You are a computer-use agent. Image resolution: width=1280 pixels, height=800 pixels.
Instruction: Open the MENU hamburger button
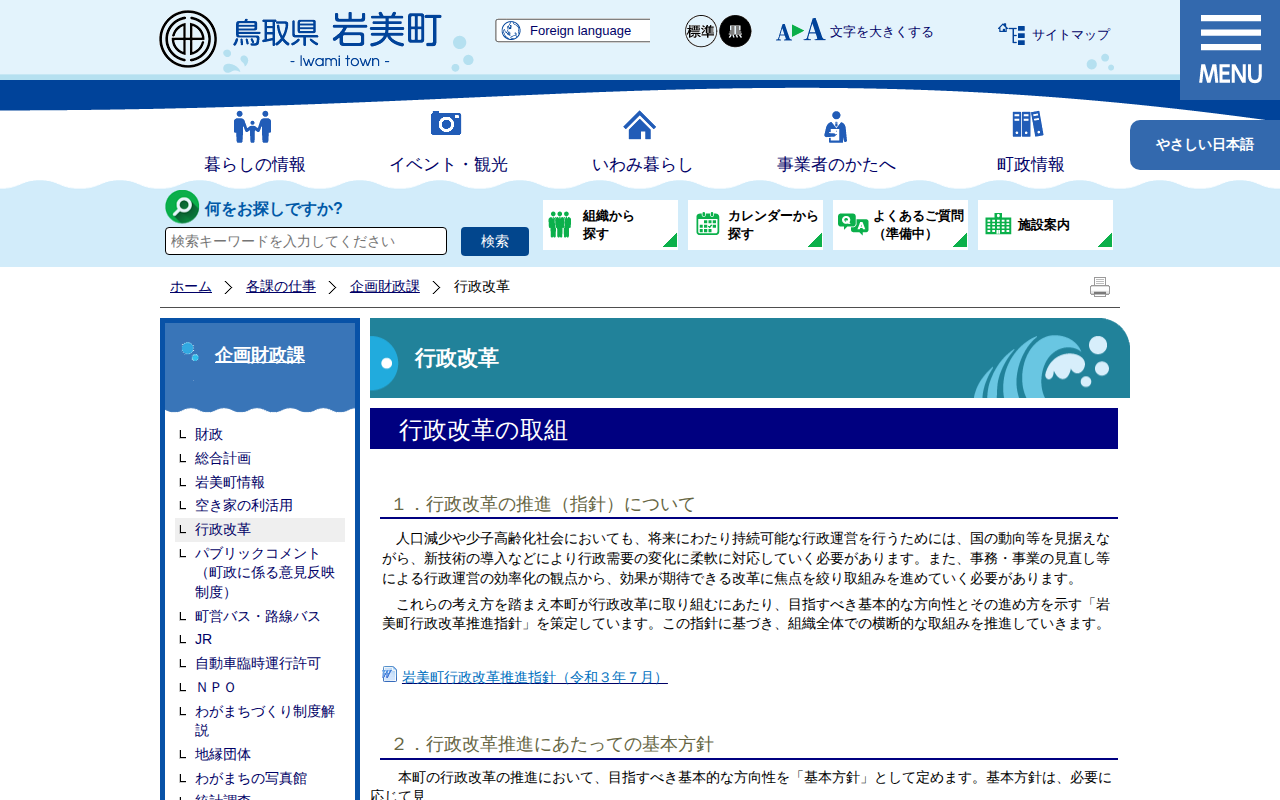point(1230,50)
